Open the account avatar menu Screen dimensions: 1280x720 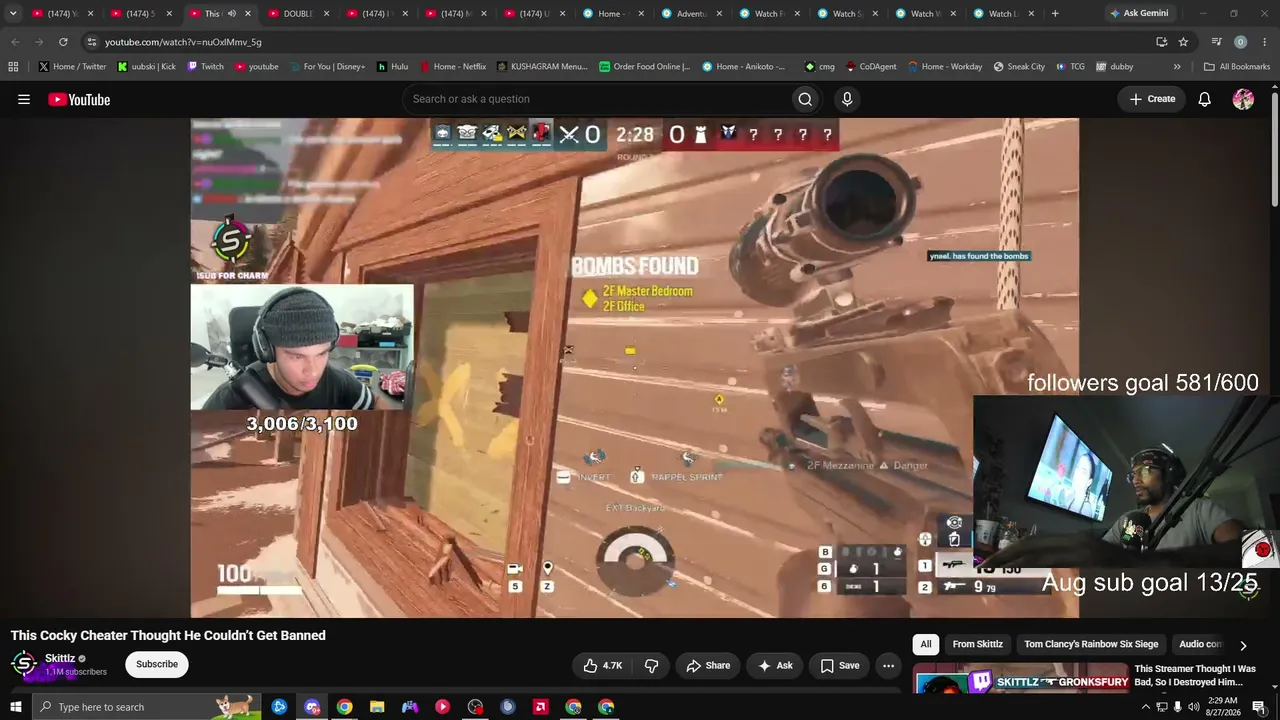point(1243,99)
